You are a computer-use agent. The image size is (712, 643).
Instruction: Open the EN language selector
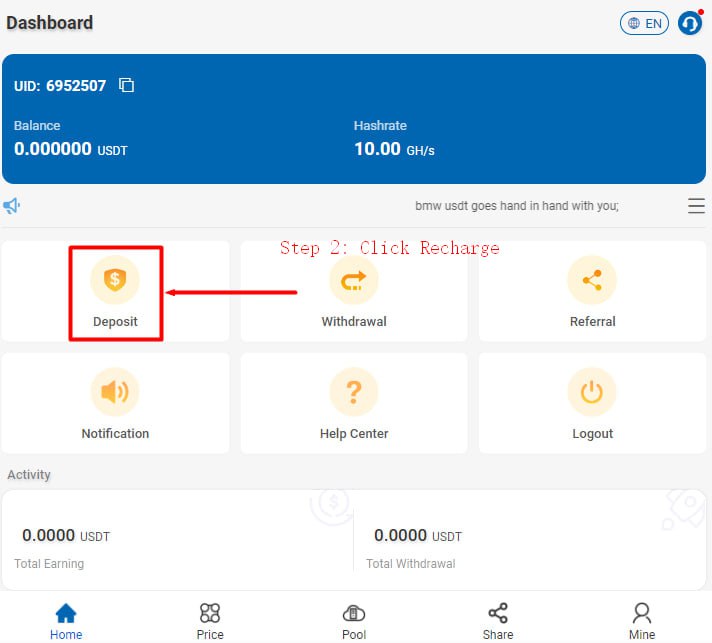(x=644, y=22)
